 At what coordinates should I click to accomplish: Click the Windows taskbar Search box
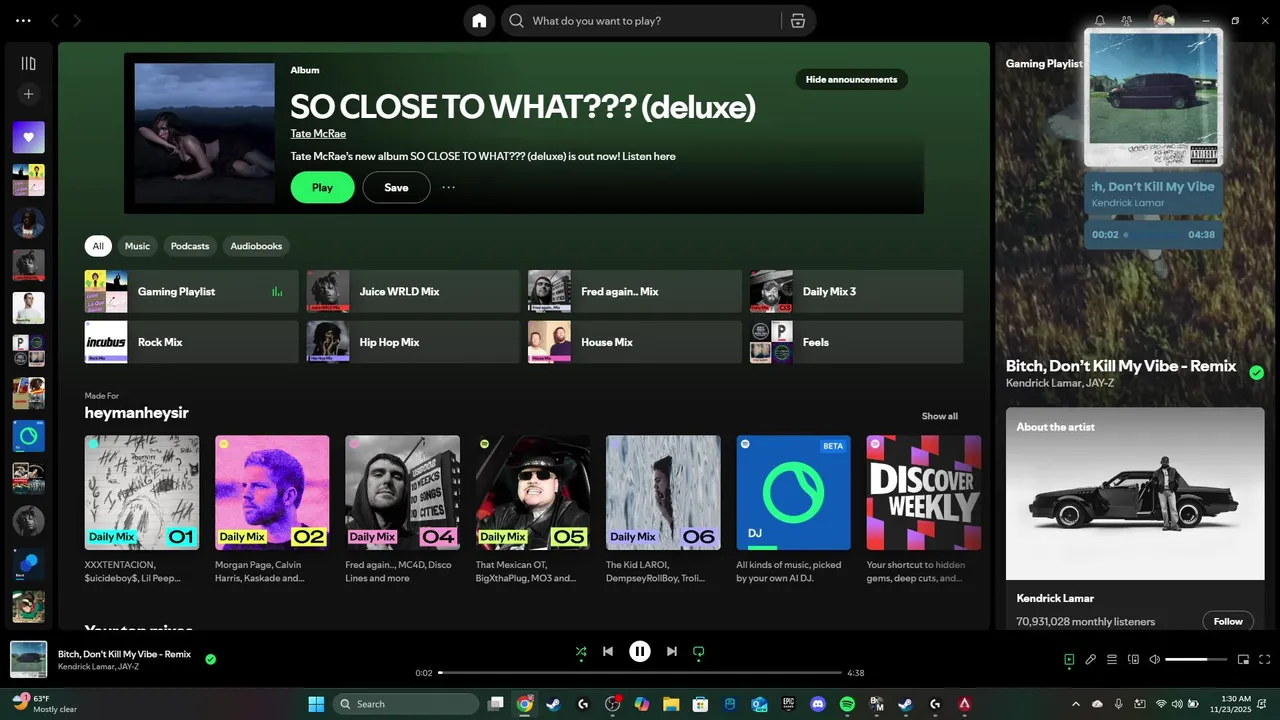406,704
